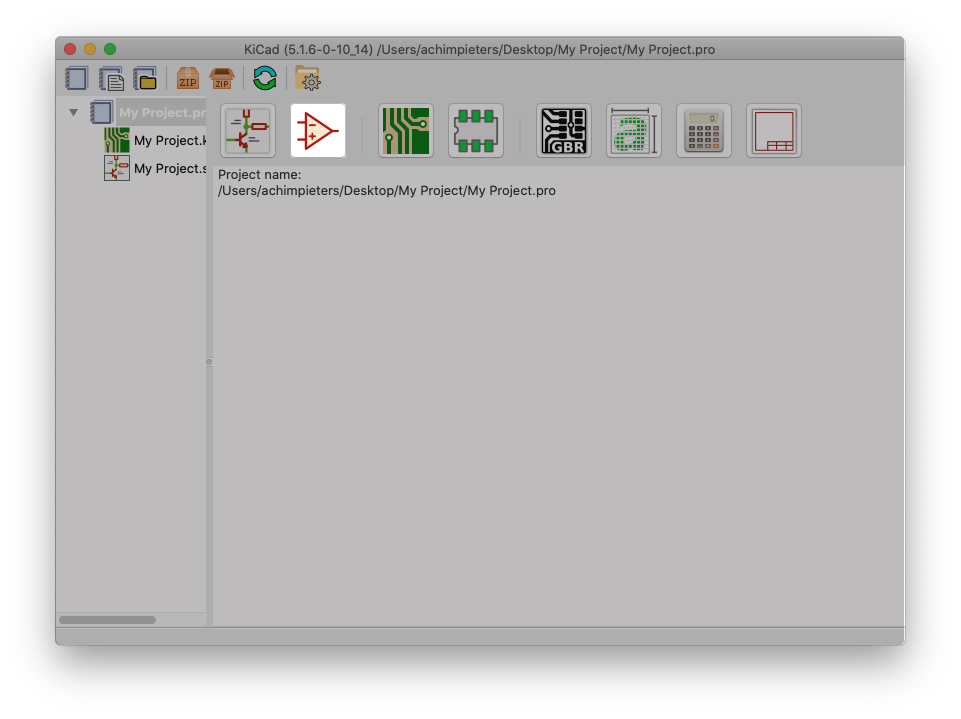
Task: Launch the Schematic Layout Editor
Action: [248, 131]
